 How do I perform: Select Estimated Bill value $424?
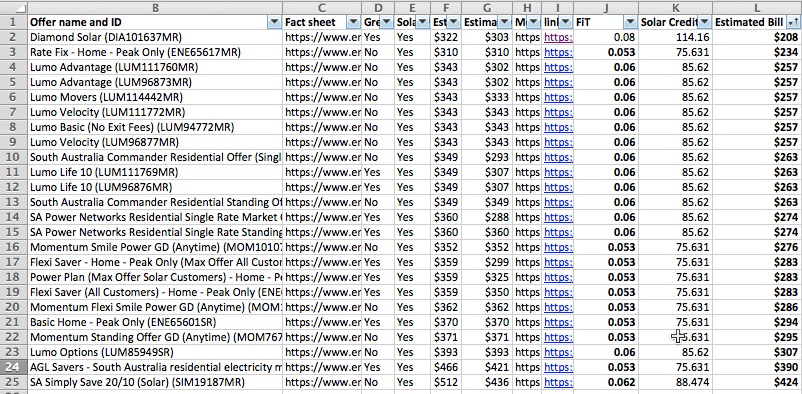coord(756,382)
